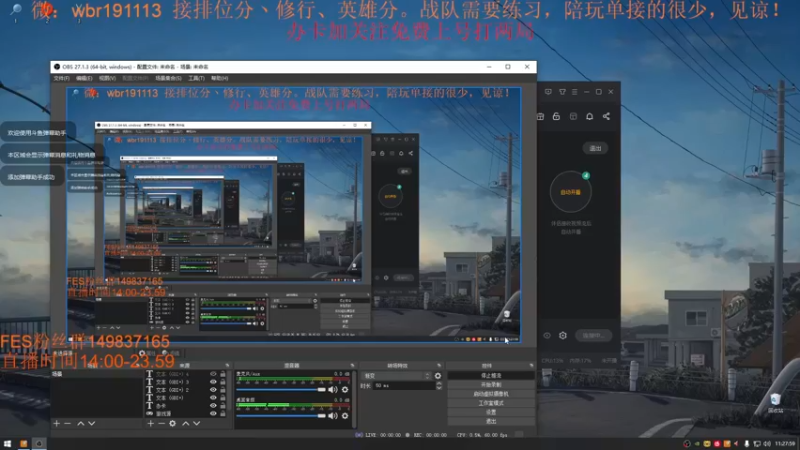Open 工具(T) menu in OBS
The width and height of the screenshot is (800, 450).
[196, 78]
